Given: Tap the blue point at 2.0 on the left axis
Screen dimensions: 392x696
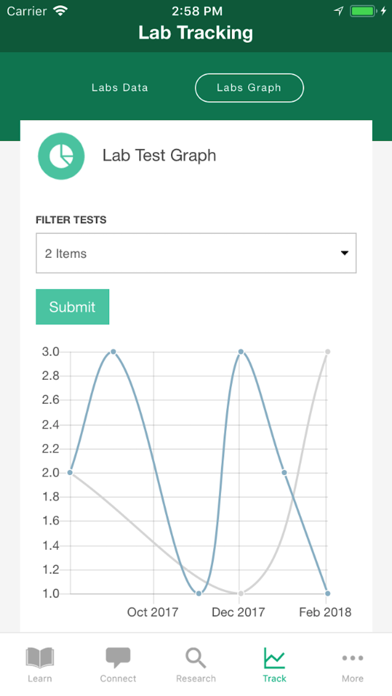Looking at the screenshot, I should [x=70, y=473].
